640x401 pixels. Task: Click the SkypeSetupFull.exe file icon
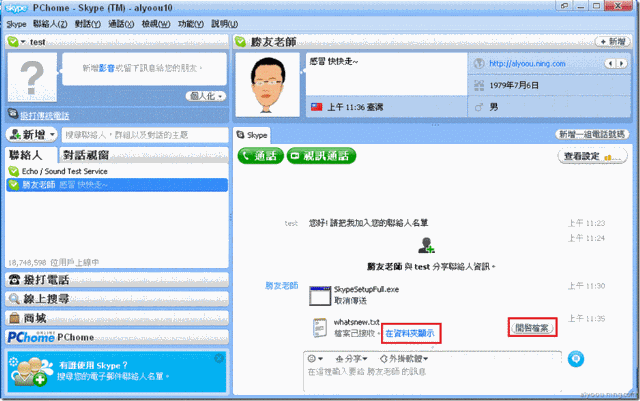tap(320, 296)
